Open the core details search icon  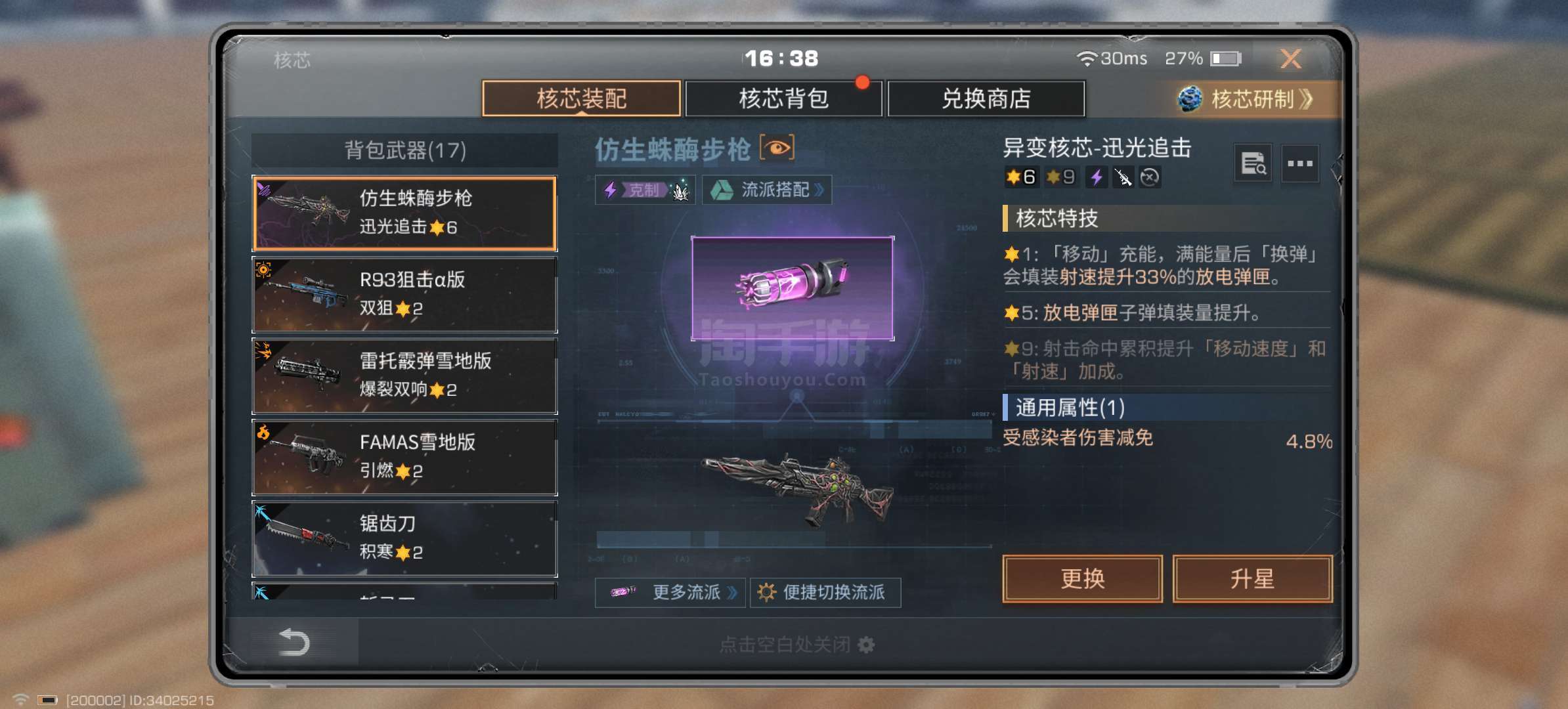point(1253,163)
